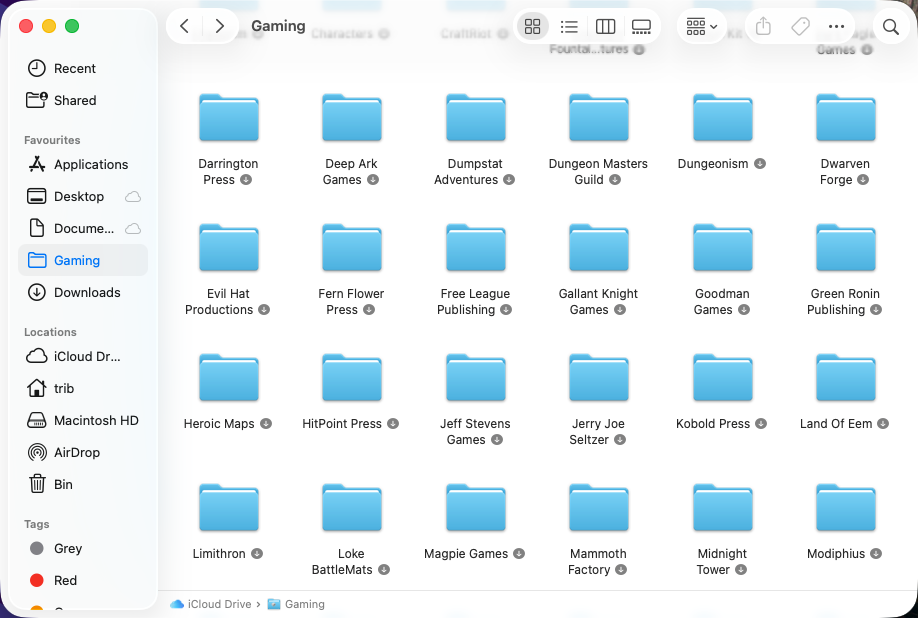The width and height of the screenshot is (918, 618).
Task: Click the cloud status icon beside Desktop
Action: click(x=133, y=197)
